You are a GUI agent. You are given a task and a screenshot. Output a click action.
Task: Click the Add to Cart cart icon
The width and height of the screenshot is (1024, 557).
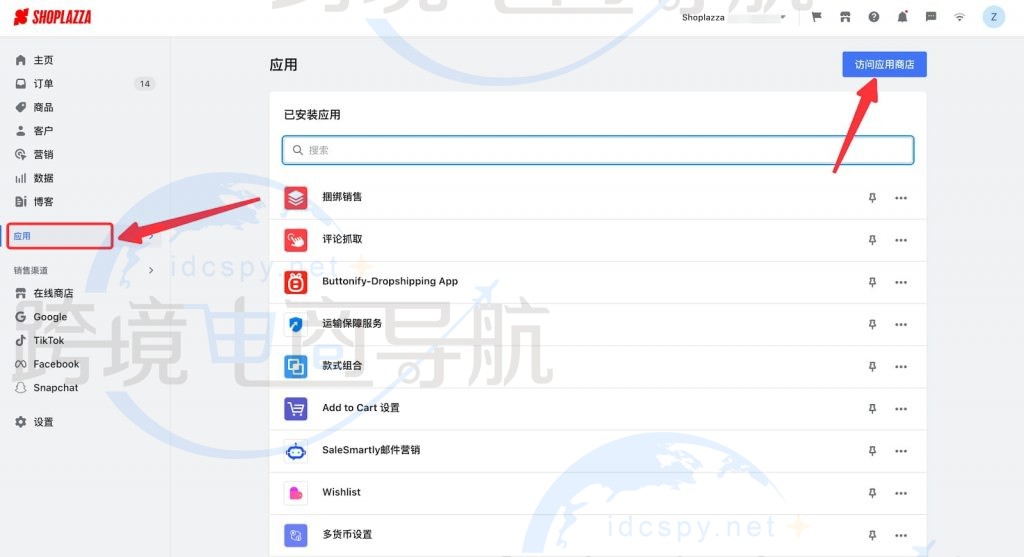click(296, 409)
